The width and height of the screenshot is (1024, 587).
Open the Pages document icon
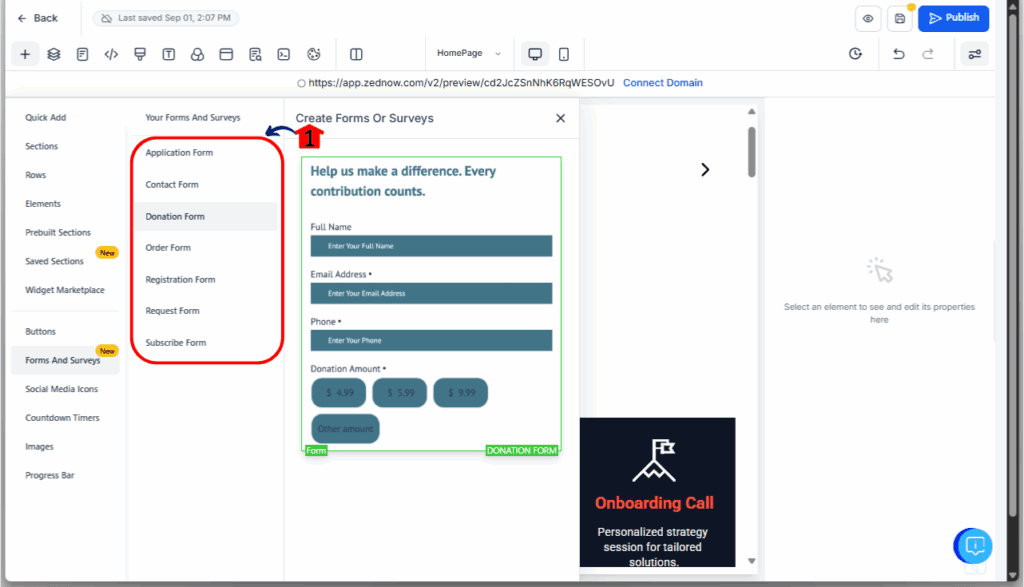[82, 54]
